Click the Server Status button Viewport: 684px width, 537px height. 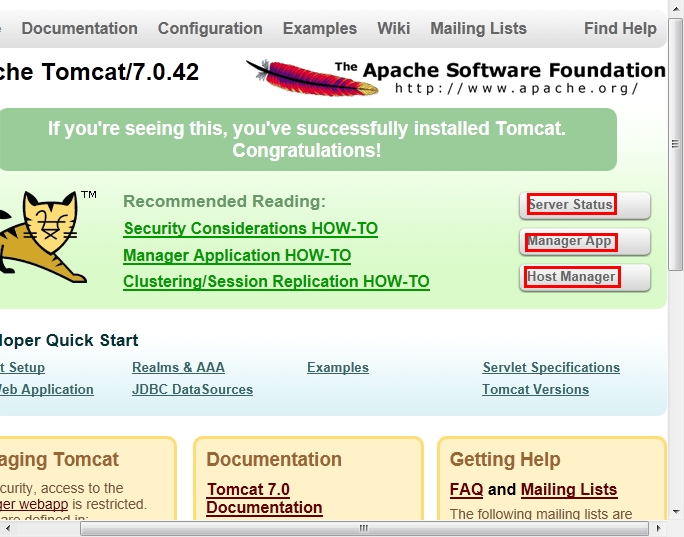click(x=585, y=205)
